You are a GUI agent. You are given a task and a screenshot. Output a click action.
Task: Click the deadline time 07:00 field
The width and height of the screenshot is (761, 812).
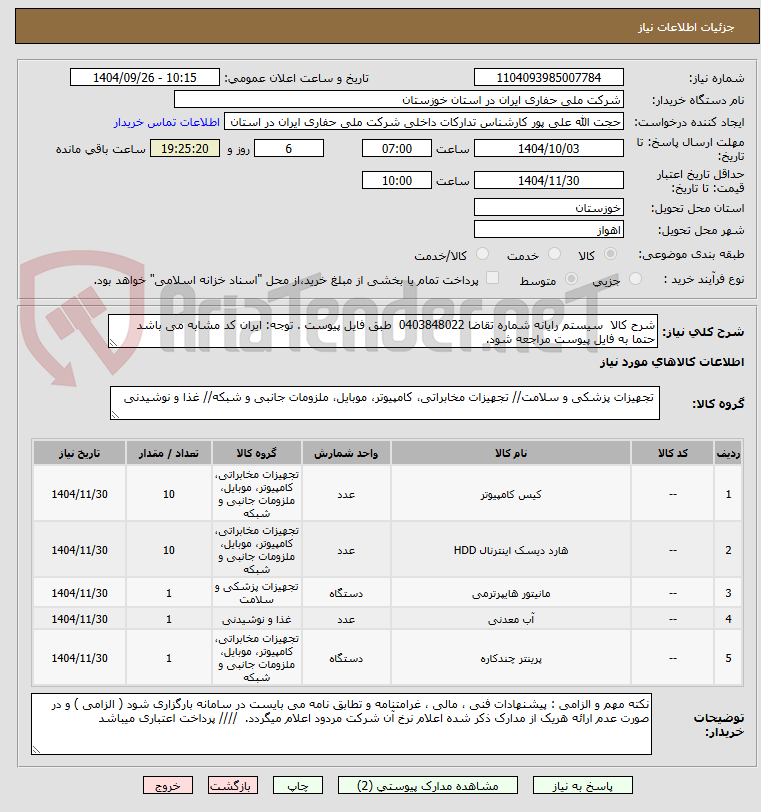tap(397, 149)
